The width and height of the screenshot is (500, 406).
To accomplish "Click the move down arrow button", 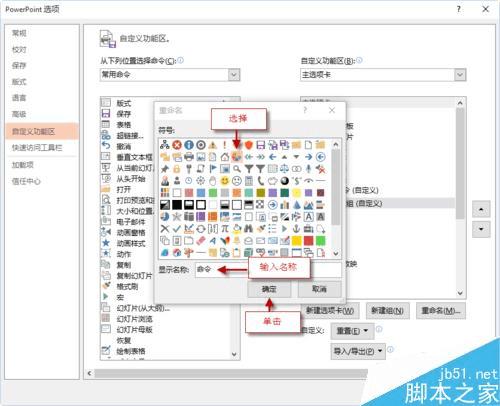I will (x=481, y=229).
